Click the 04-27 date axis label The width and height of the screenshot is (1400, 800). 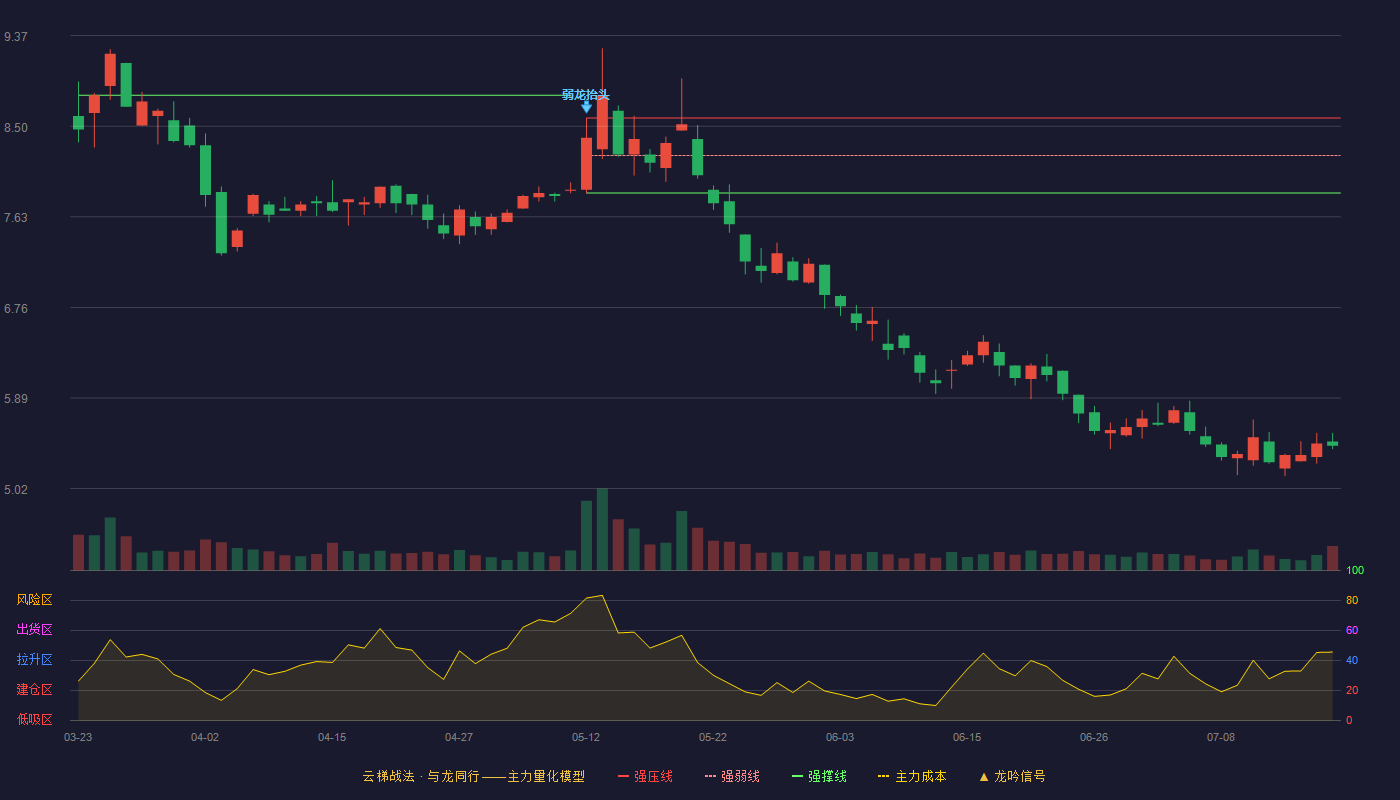point(459,737)
